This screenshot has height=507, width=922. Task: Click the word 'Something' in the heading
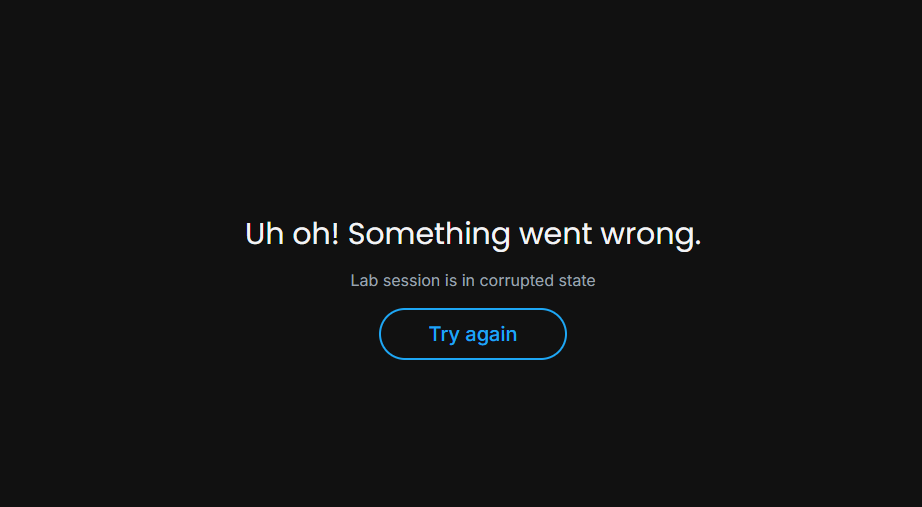tap(429, 234)
